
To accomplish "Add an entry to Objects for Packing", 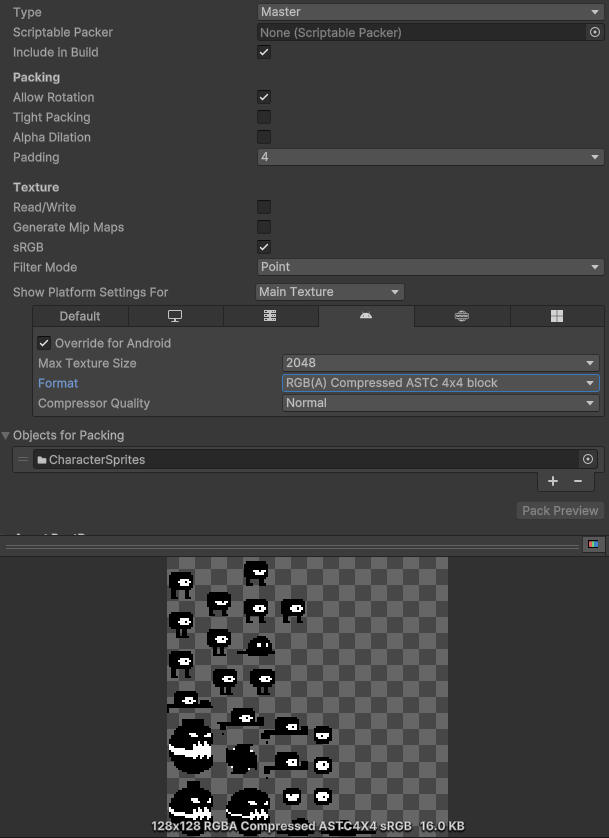I will 553,481.
